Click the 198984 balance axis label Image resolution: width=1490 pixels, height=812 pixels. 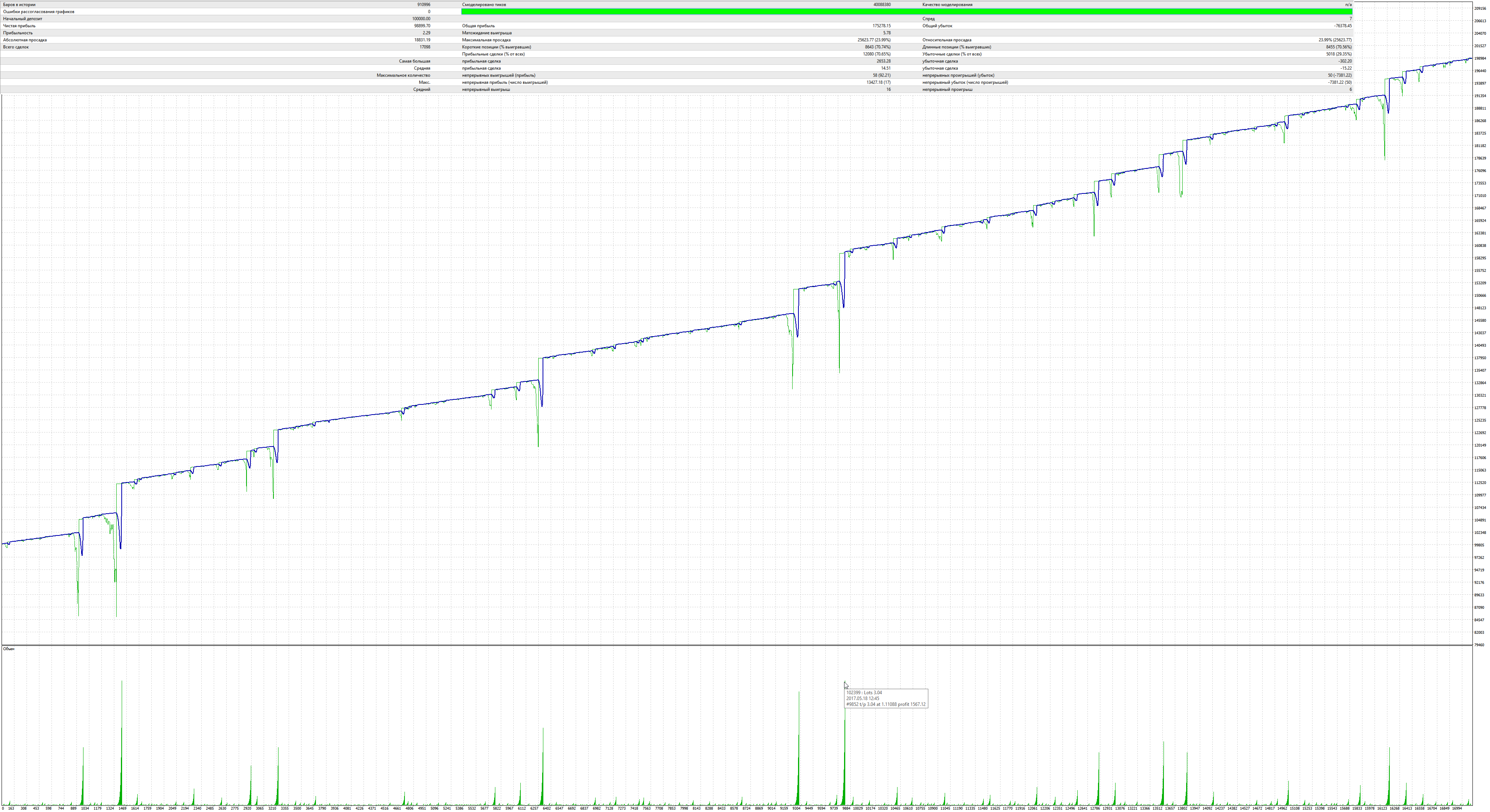[x=1480, y=59]
